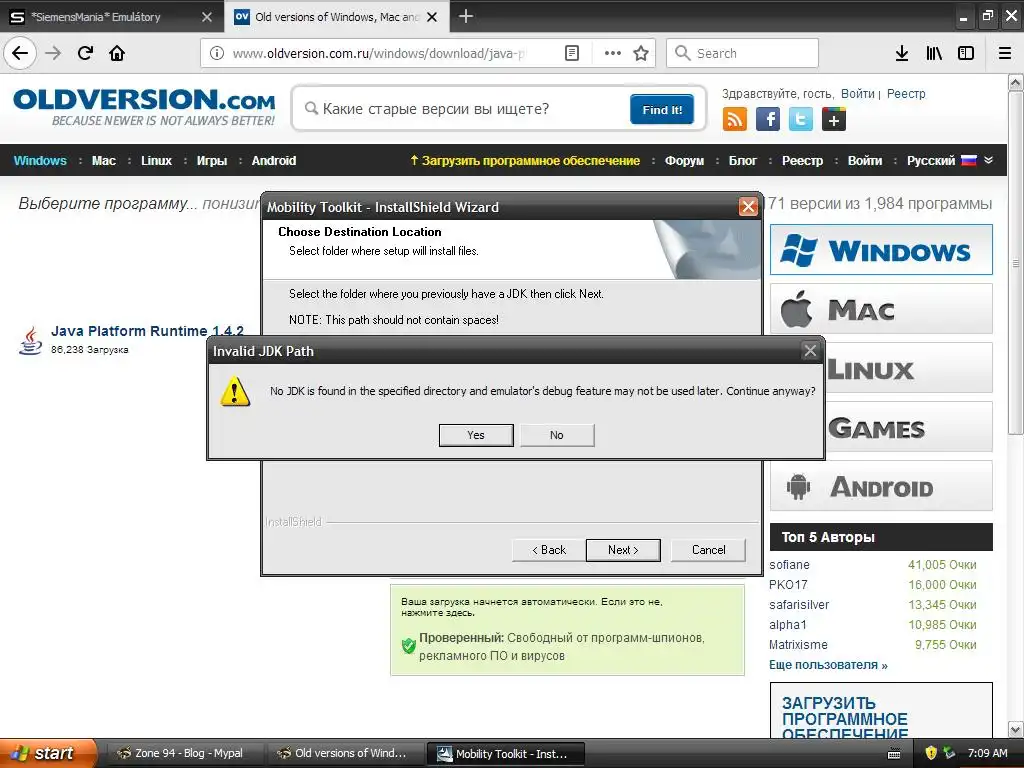
Task: Open a new browser tab
Action: point(466,16)
